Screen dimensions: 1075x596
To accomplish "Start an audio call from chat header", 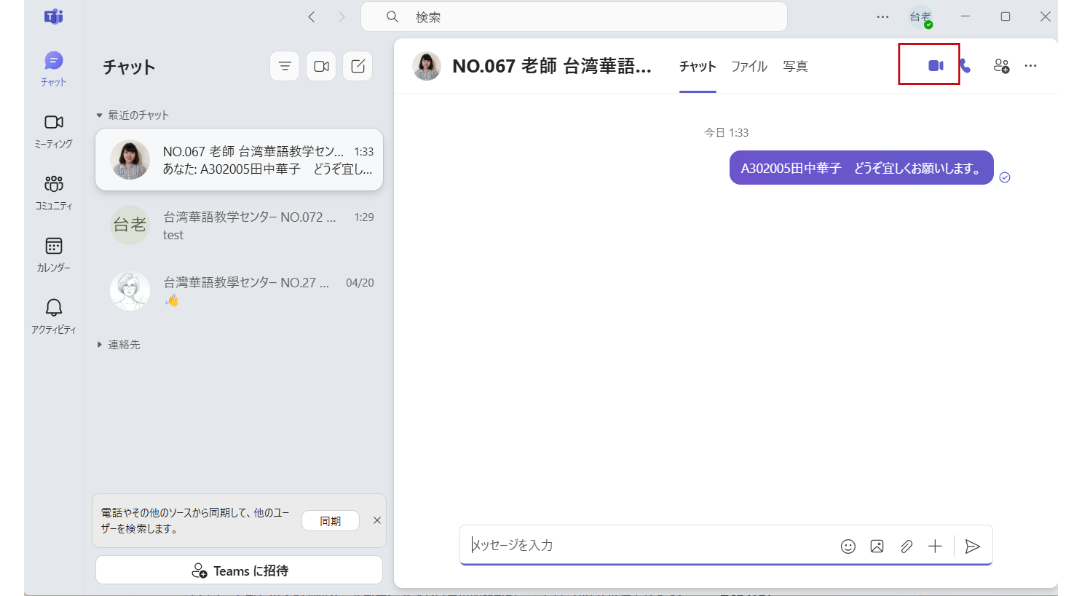I will click(x=965, y=66).
